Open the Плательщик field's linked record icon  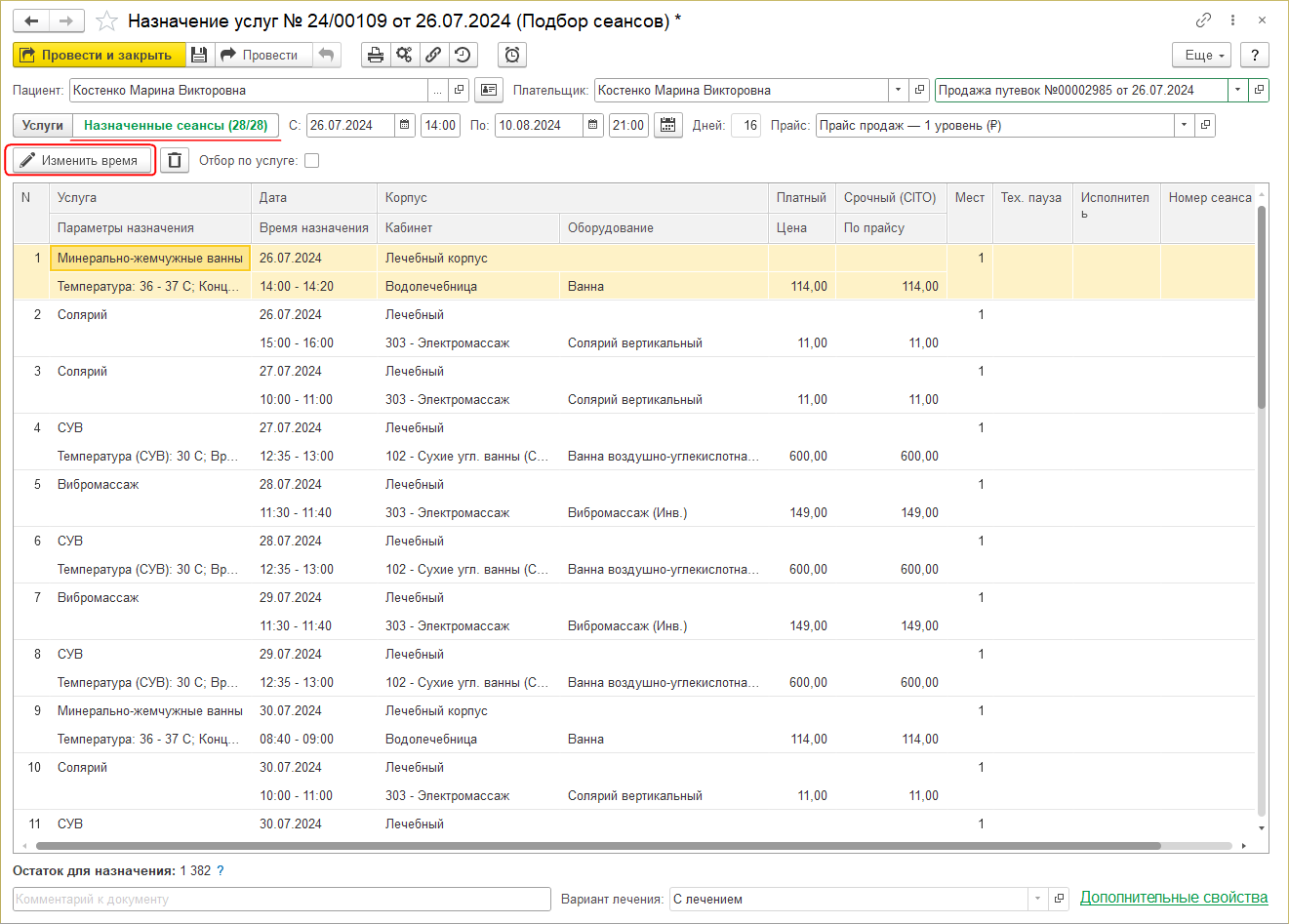919,90
